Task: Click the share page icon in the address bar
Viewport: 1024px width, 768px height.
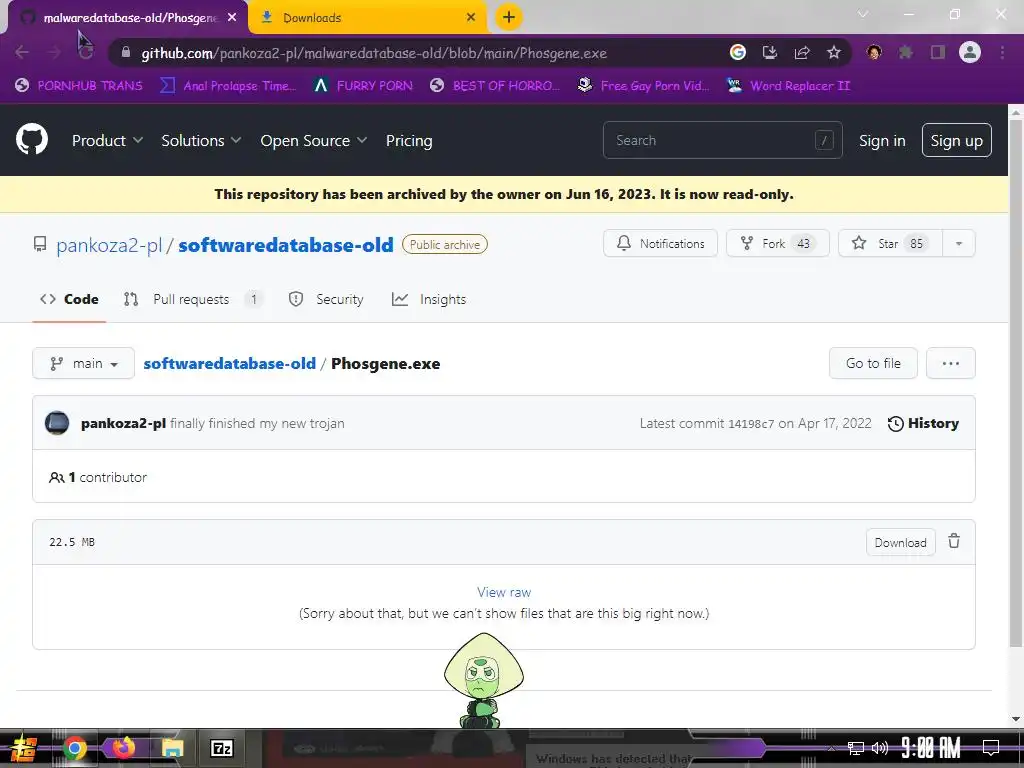Action: click(802, 52)
